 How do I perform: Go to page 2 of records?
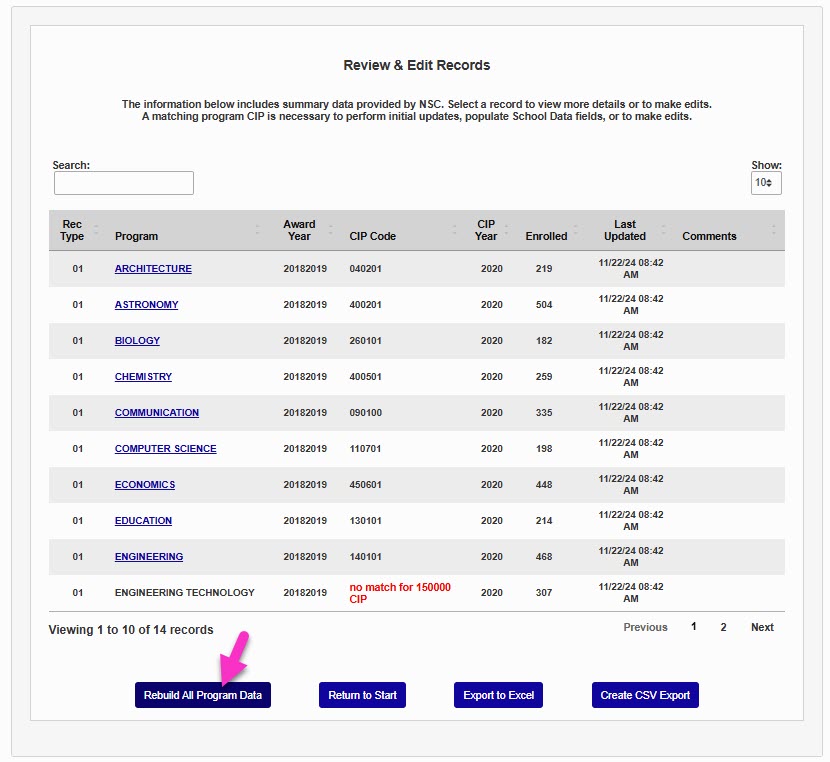coord(723,627)
